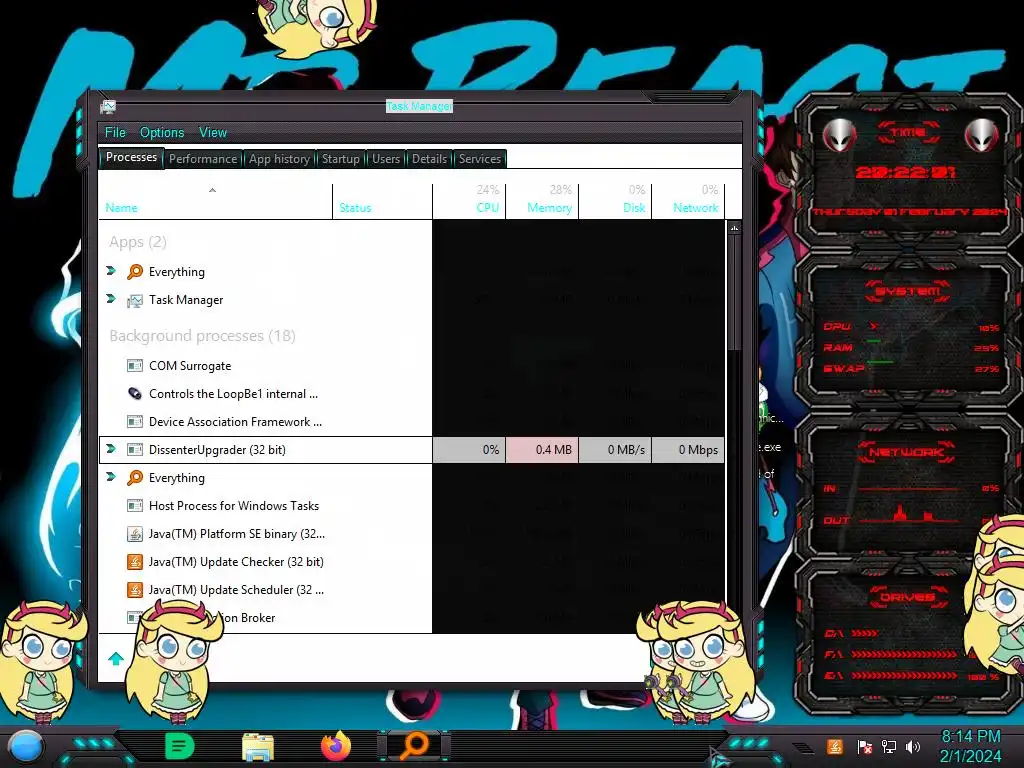This screenshot has height=768, width=1024.
Task: Open the View menu
Action: click(x=213, y=133)
